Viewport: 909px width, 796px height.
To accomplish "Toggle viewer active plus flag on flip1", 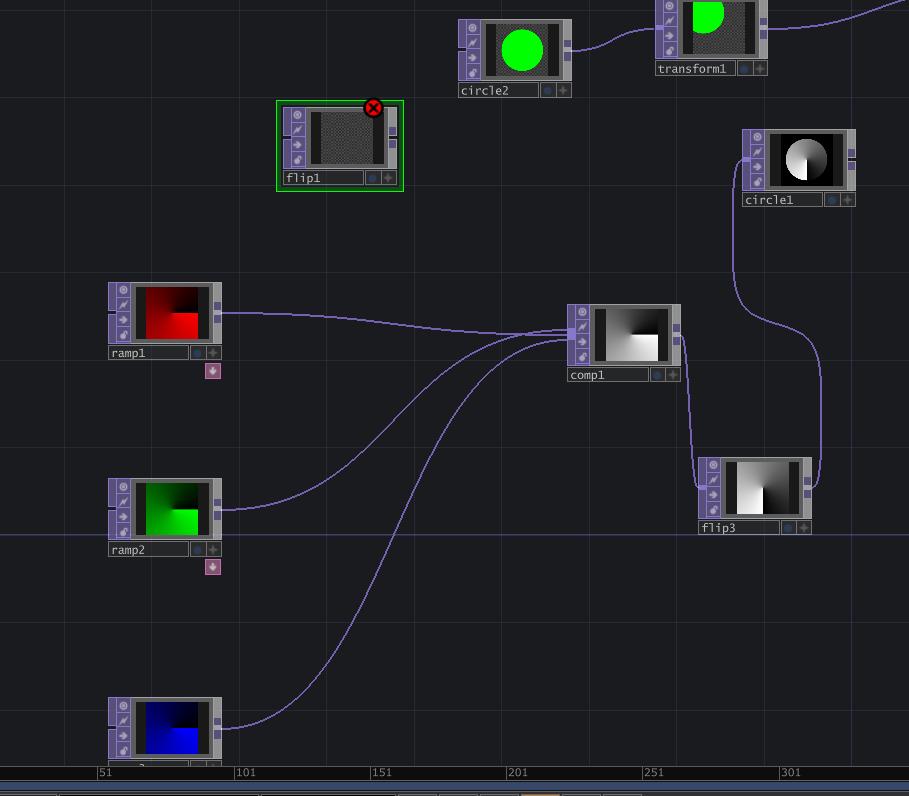I will tap(388, 178).
